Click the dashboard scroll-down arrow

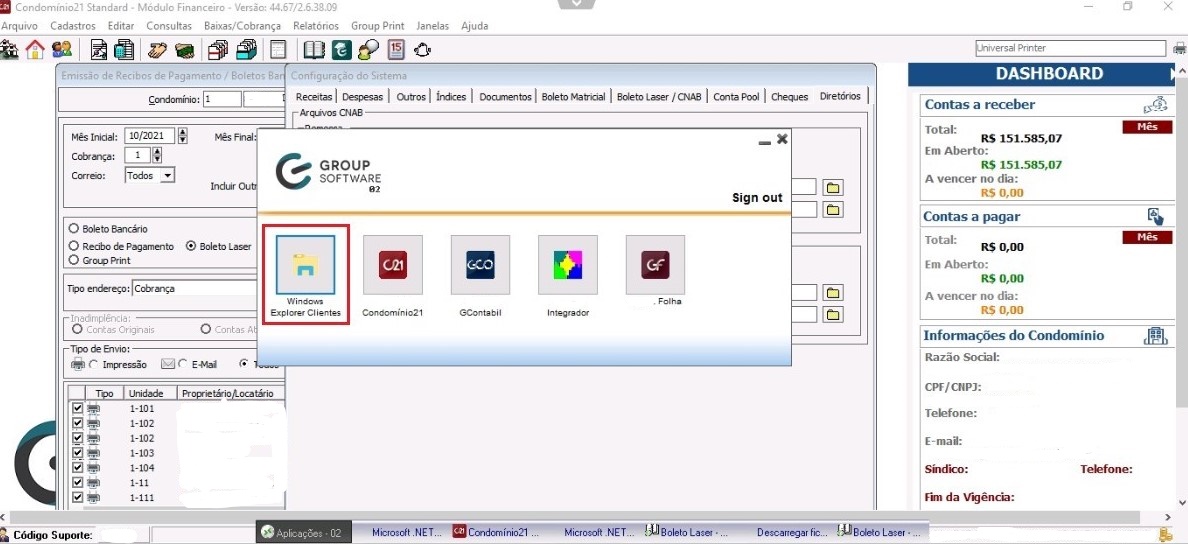pos(1183,502)
